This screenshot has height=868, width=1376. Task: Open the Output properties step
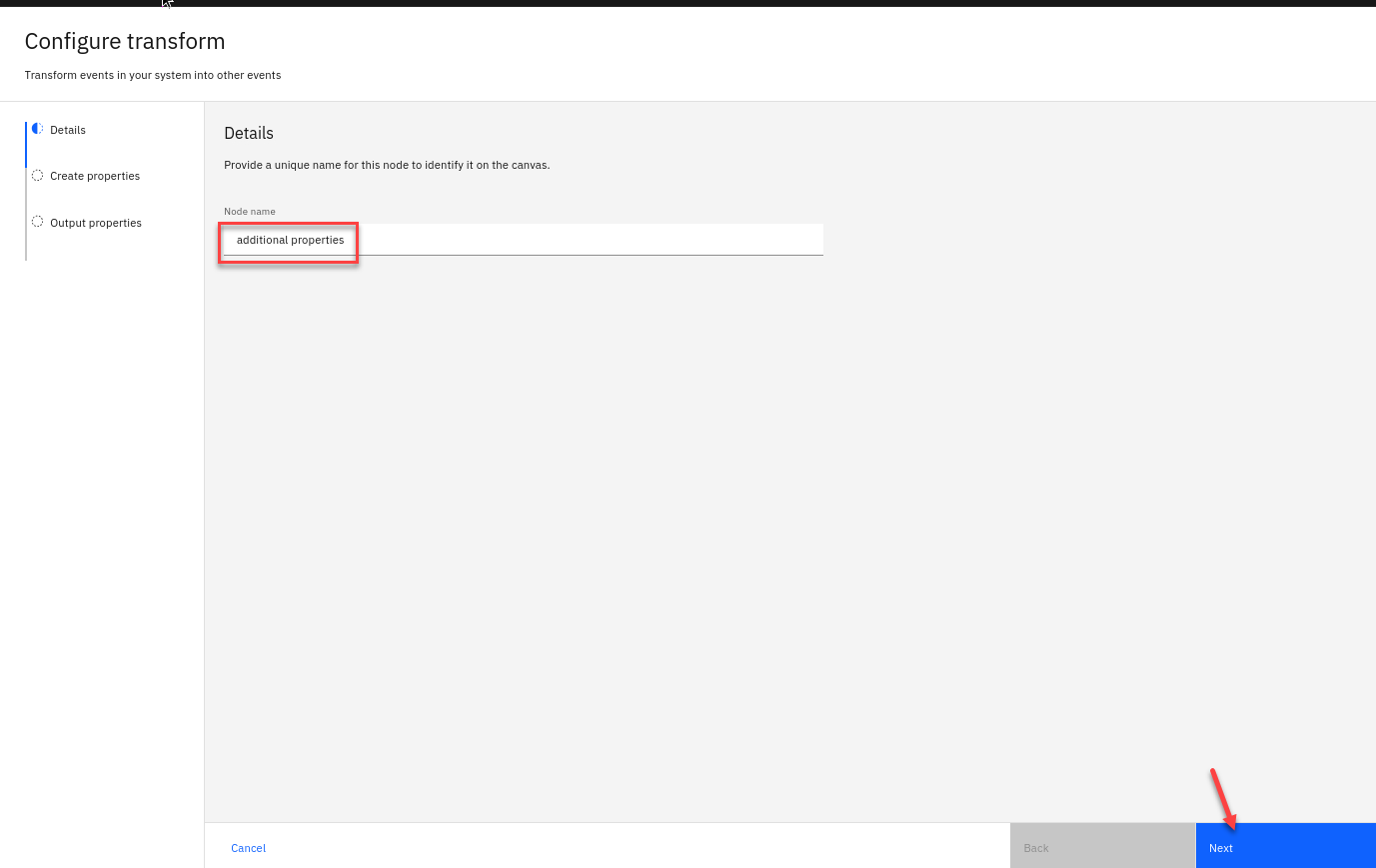coord(96,223)
